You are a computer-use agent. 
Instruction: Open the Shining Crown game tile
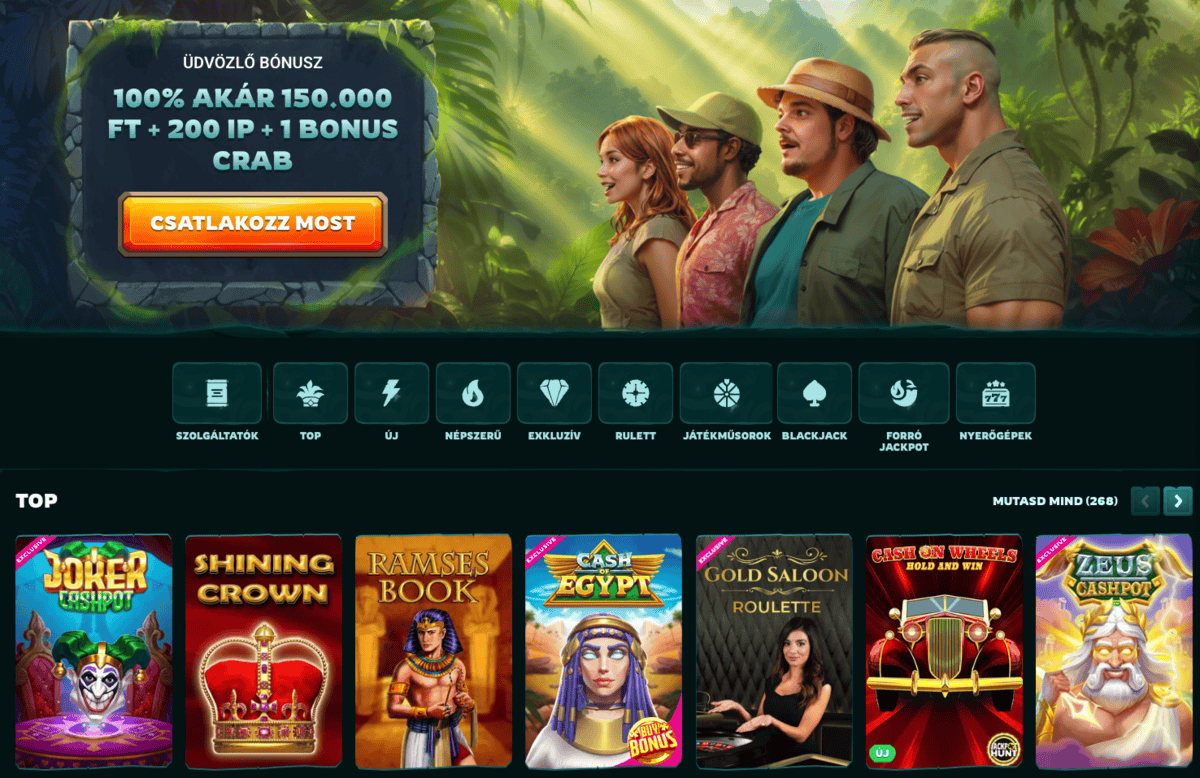[x=264, y=651]
